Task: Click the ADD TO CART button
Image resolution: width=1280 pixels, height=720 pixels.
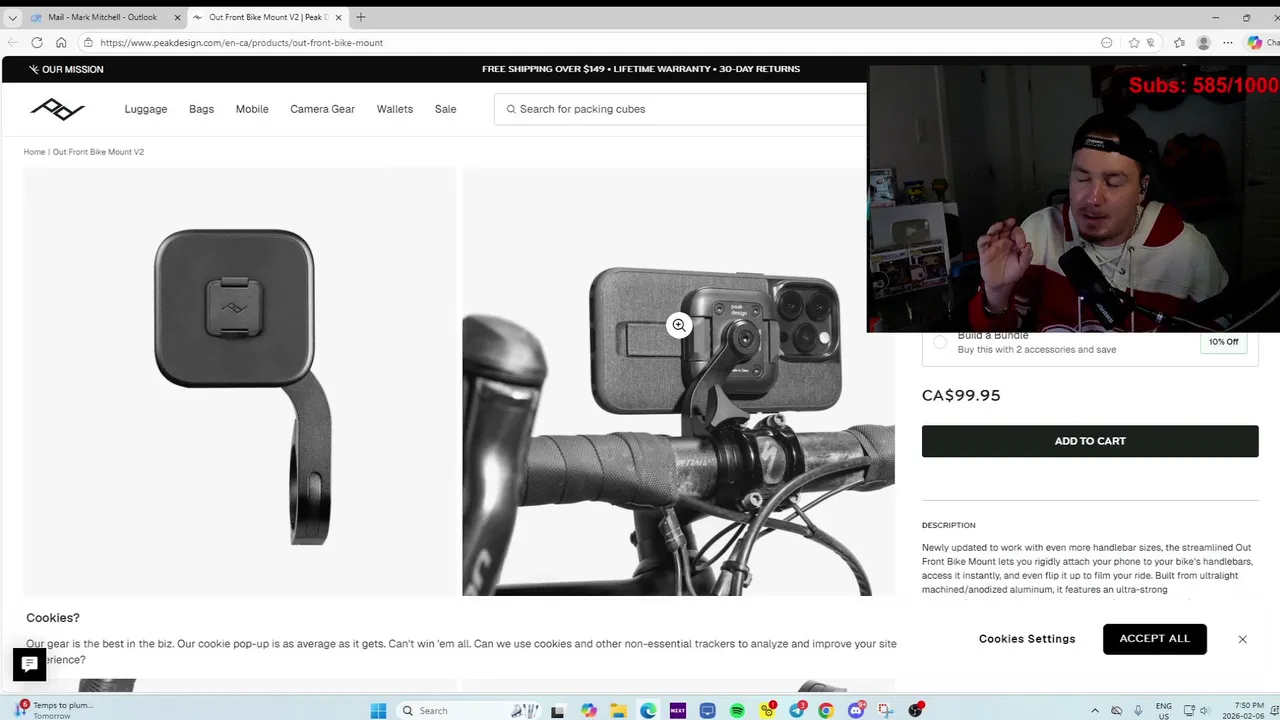Action: (x=1090, y=441)
